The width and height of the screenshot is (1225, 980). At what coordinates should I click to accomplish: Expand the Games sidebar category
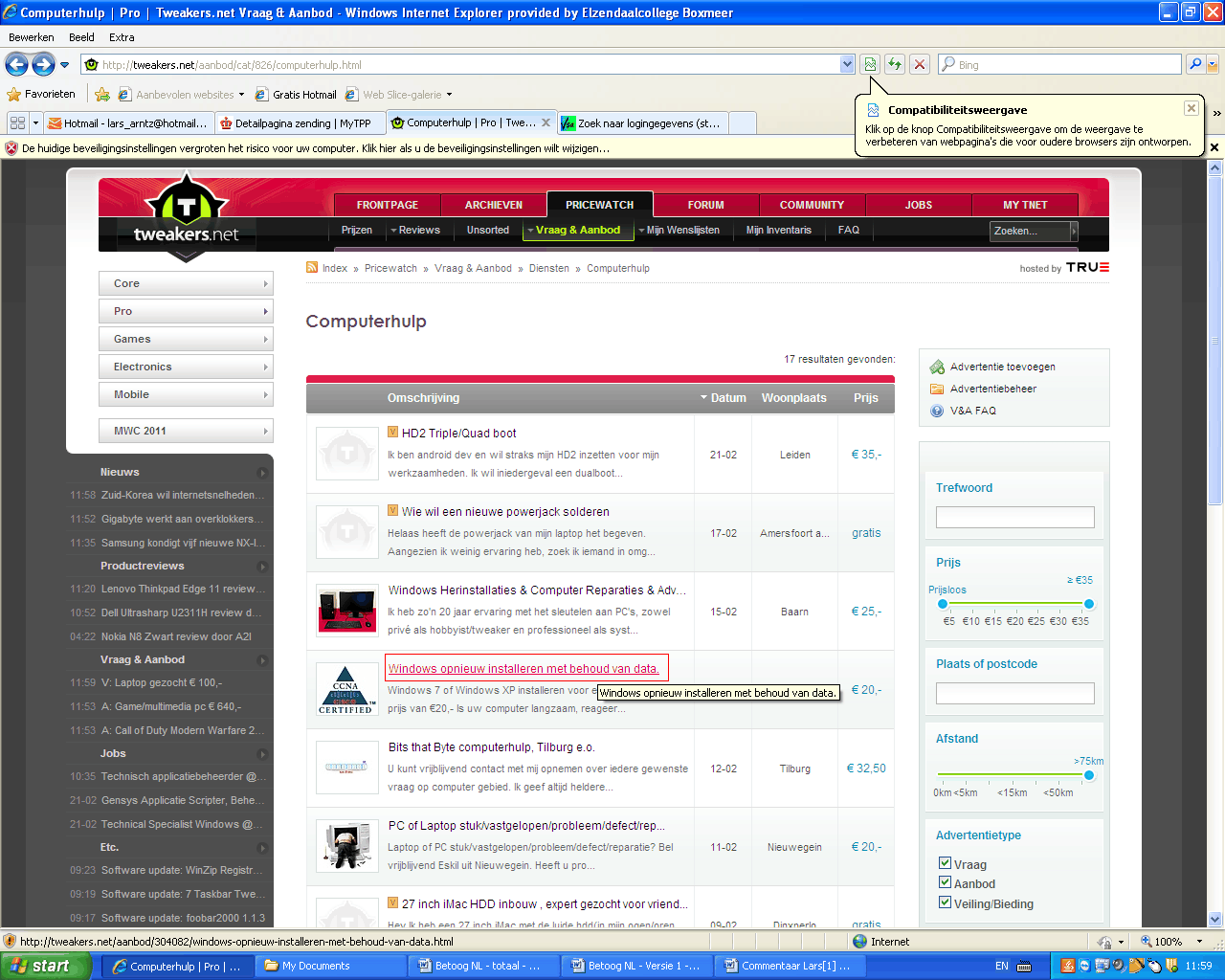tap(186, 339)
